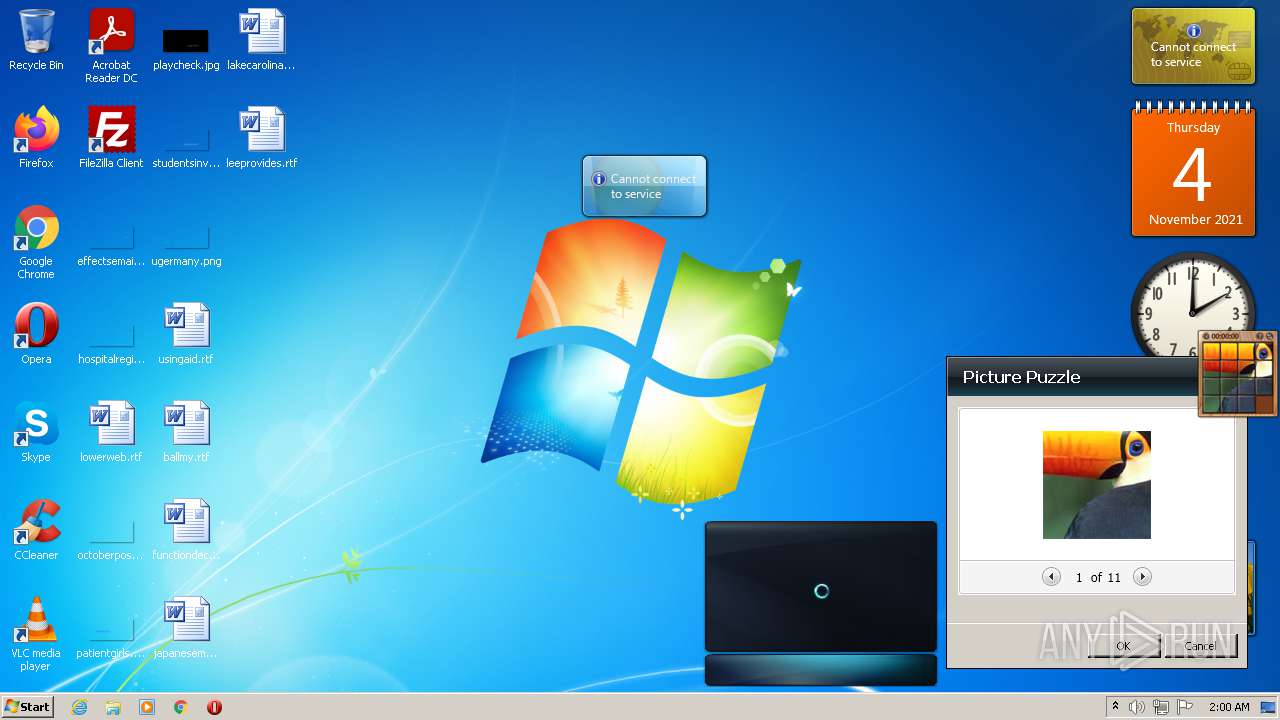Click the blue gadget above the Windows logo
Image resolution: width=1280 pixels, height=720 pixels.
644,186
